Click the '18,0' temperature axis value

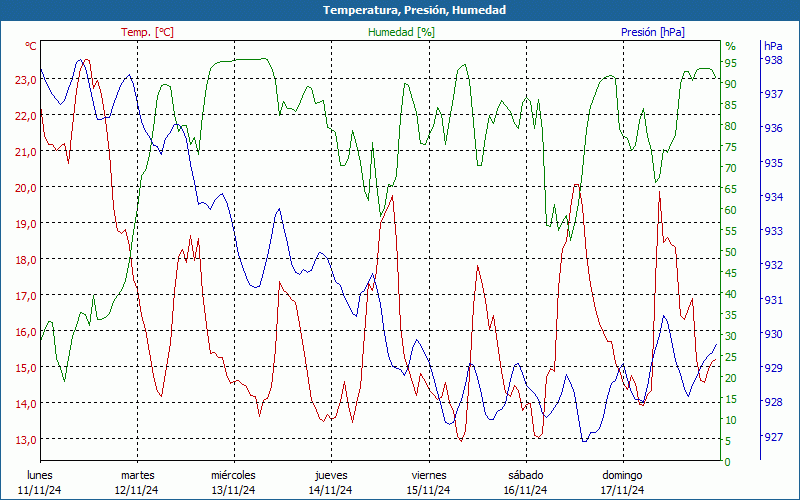coord(27,260)
